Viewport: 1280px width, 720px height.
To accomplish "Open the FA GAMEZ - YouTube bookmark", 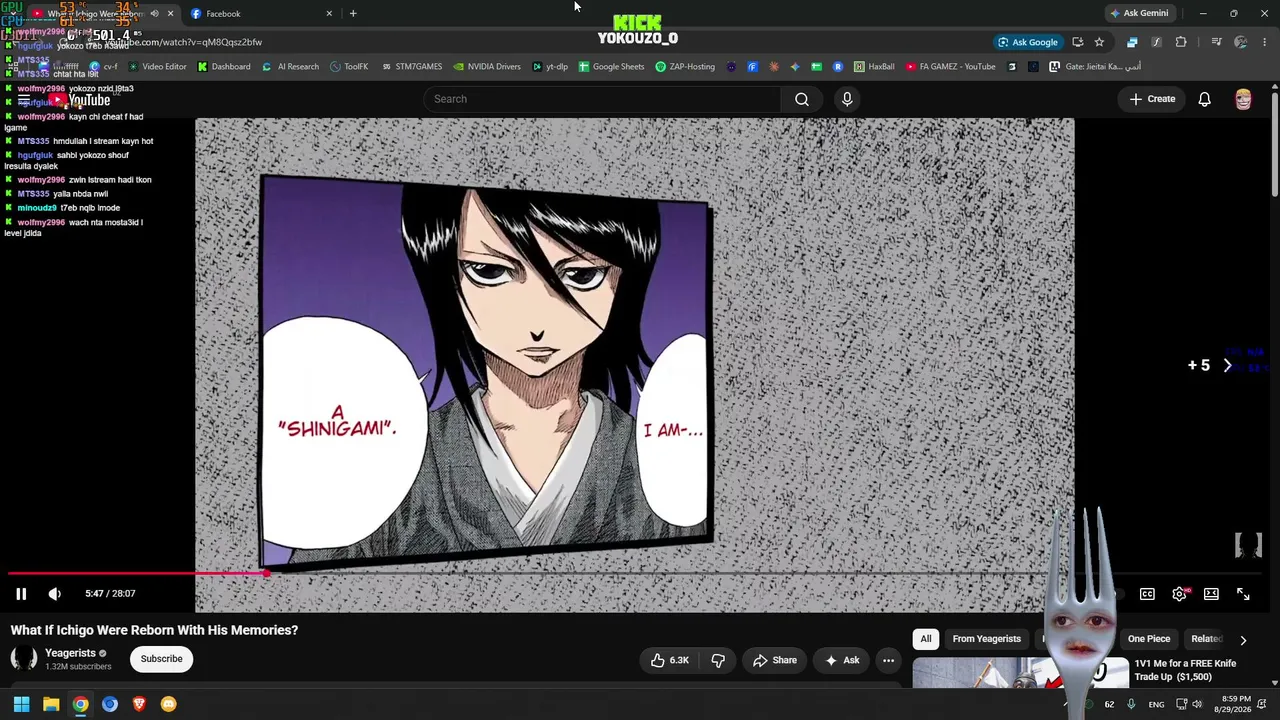I will 950,67.
